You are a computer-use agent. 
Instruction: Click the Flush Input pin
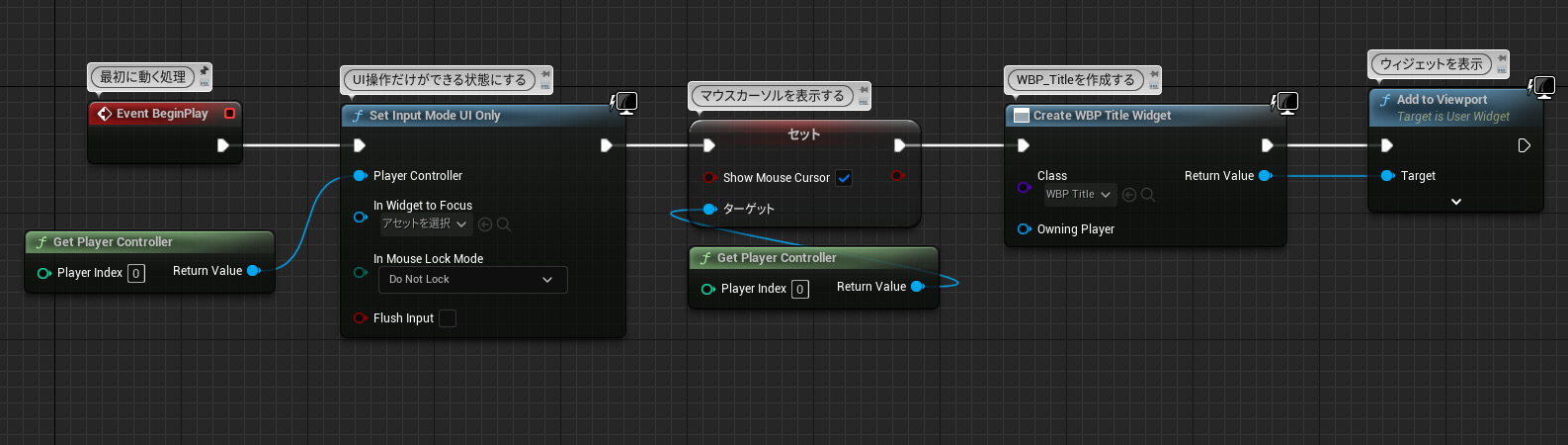click(x=360, y=318)
